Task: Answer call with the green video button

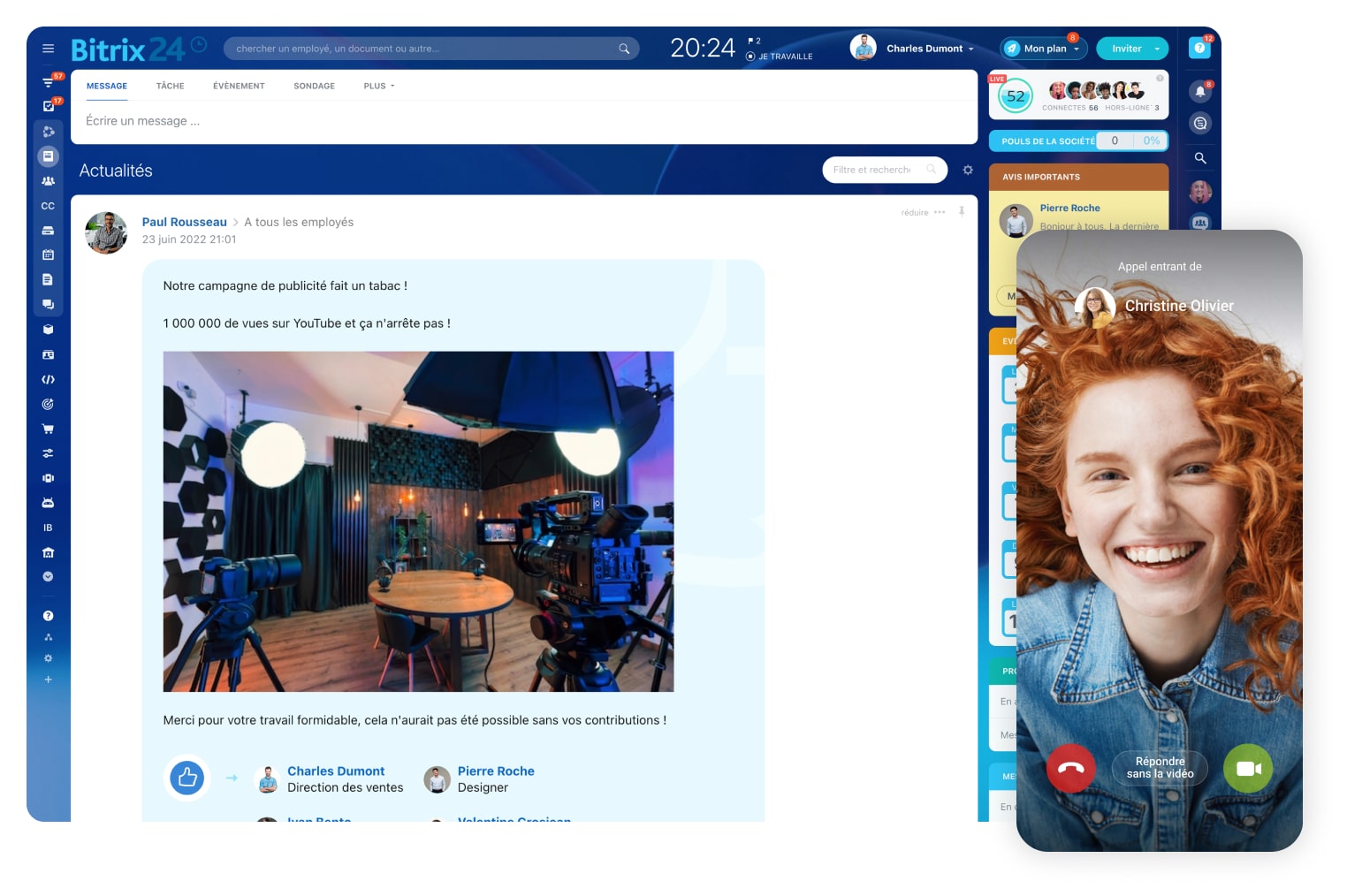Action: 1247,768
